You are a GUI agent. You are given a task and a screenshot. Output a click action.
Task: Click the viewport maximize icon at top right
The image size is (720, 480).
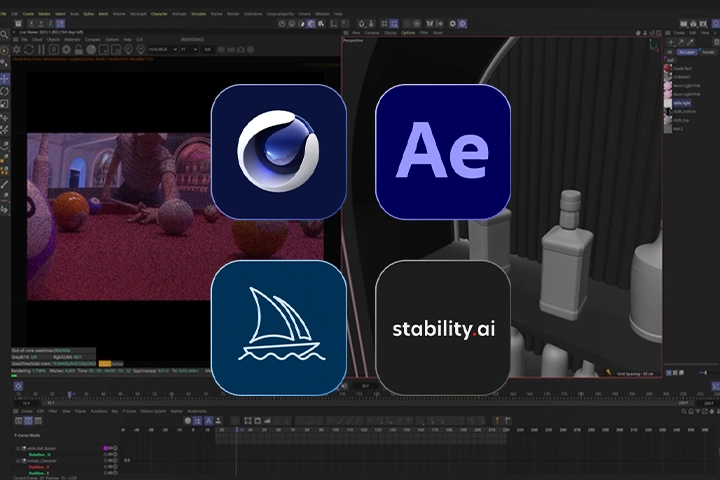658,33
